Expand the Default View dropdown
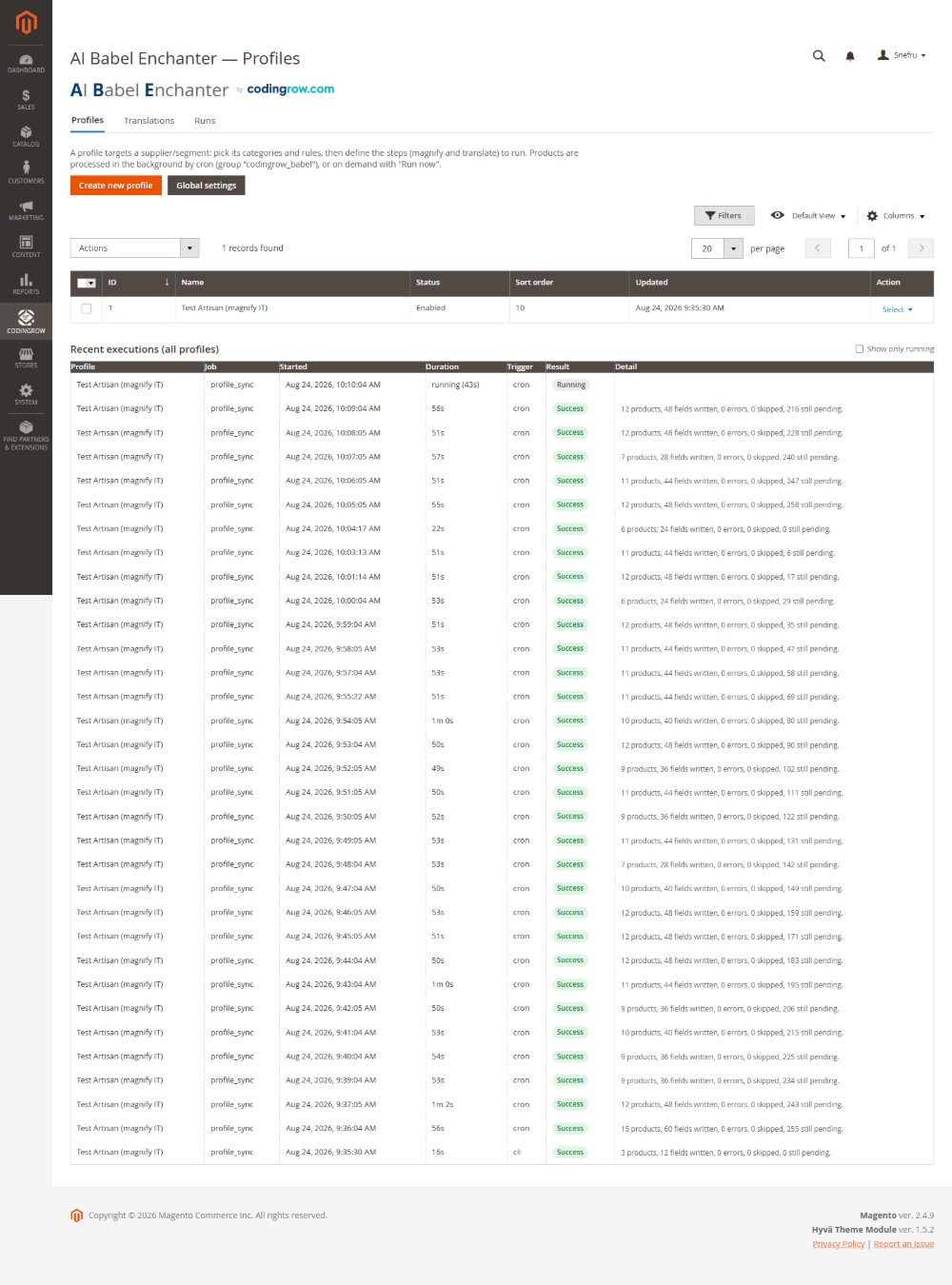This screenshot has width=952, height=1285. 809,216
